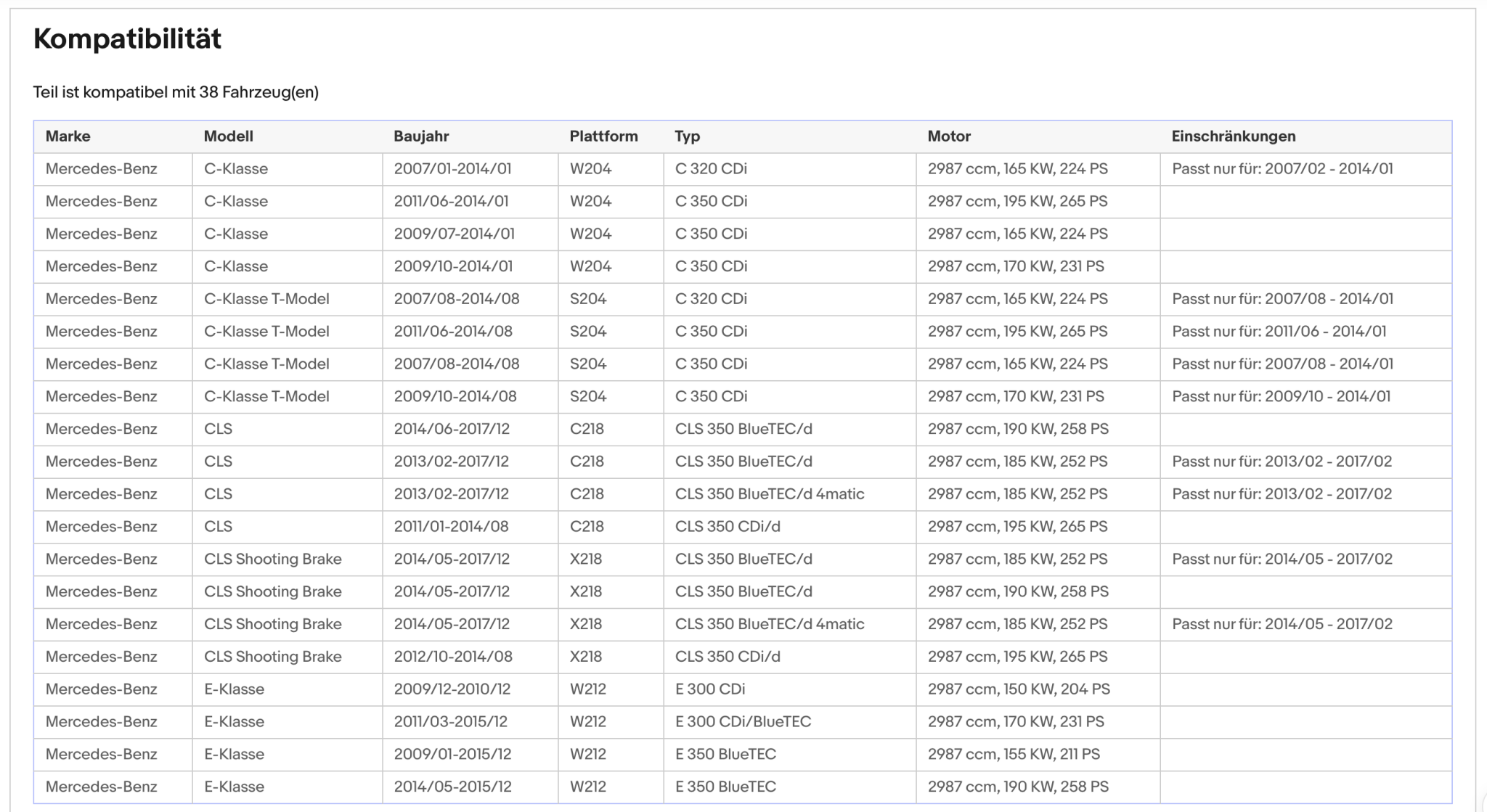The image size is (1487, 812).
Task: Select the Motor column header
Action: [x=949, y=136]
